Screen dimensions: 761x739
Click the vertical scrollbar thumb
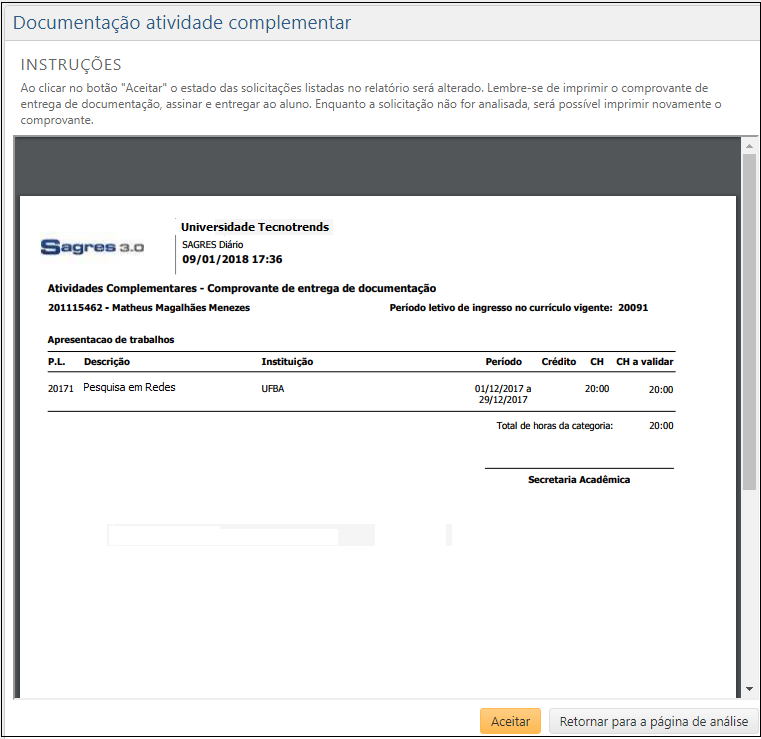[x=749, y=320]
